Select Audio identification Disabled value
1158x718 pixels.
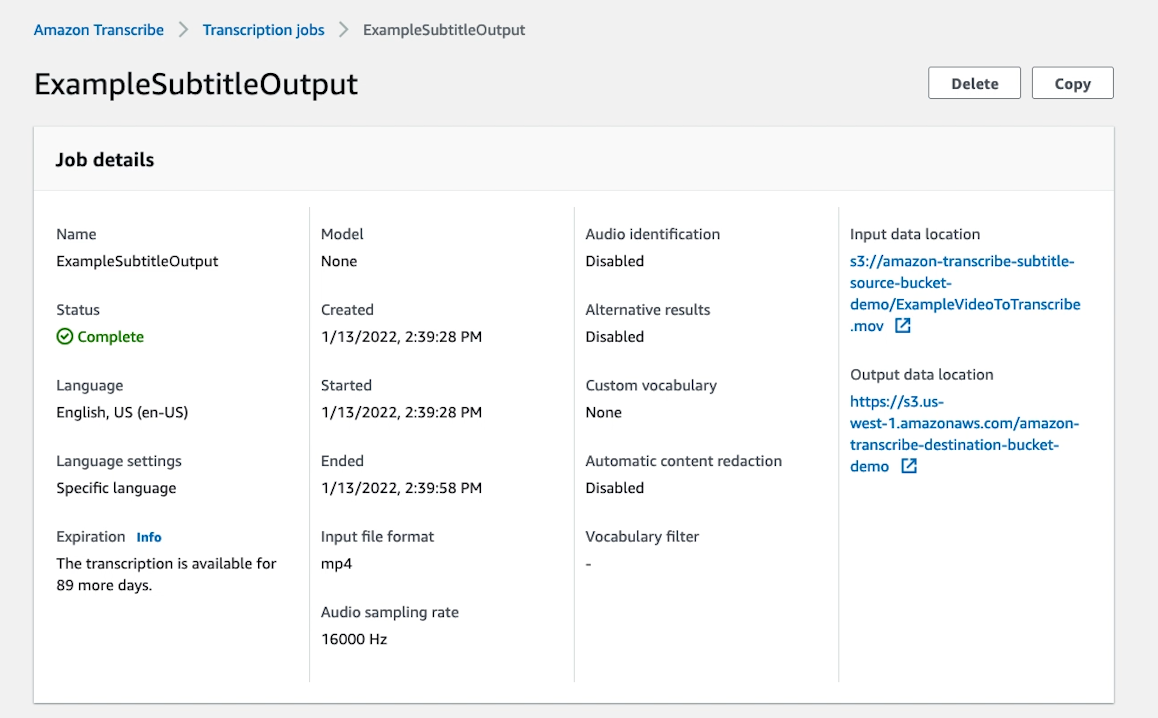(x=614, y=261)
